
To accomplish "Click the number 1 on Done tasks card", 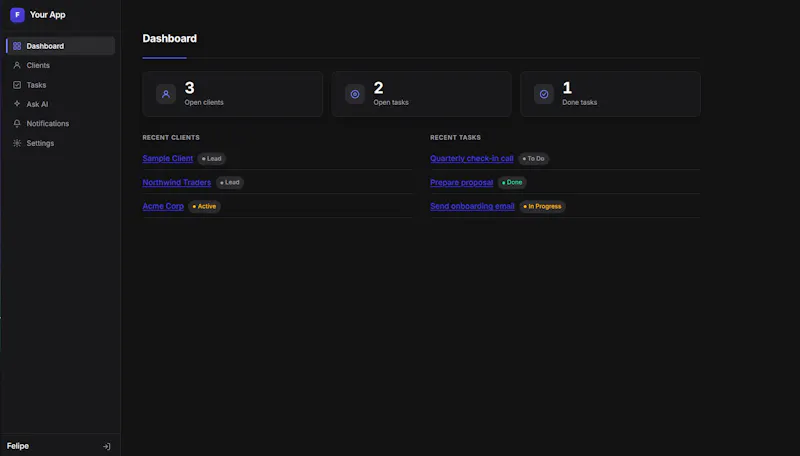I will tap(567, 88).
